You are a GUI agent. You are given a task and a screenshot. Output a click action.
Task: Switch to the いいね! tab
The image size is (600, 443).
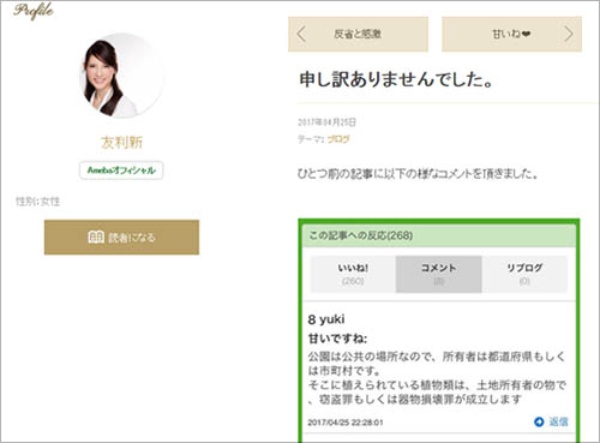click(x=353, y=274)
